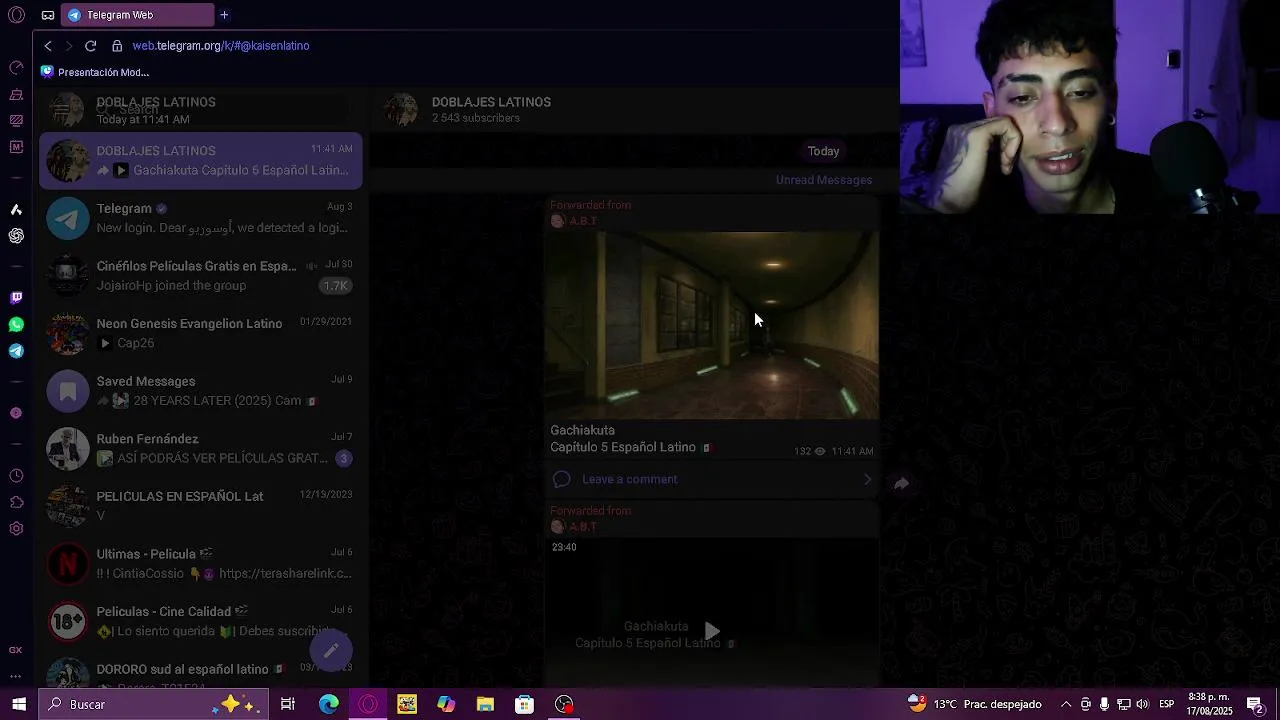Image resolution: width=1280 pixels, height=720 pixels.
Task: Open the Extensions cube icon
Action: 16,502
